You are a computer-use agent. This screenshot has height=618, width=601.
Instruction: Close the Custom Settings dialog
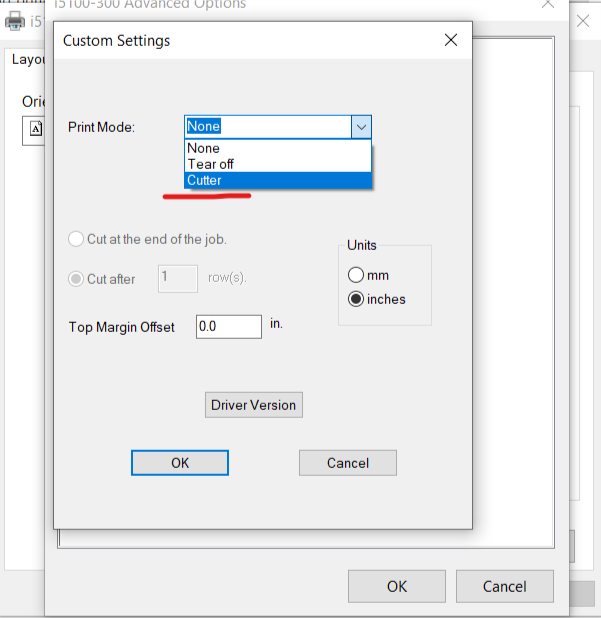click(x=451, y=40)
